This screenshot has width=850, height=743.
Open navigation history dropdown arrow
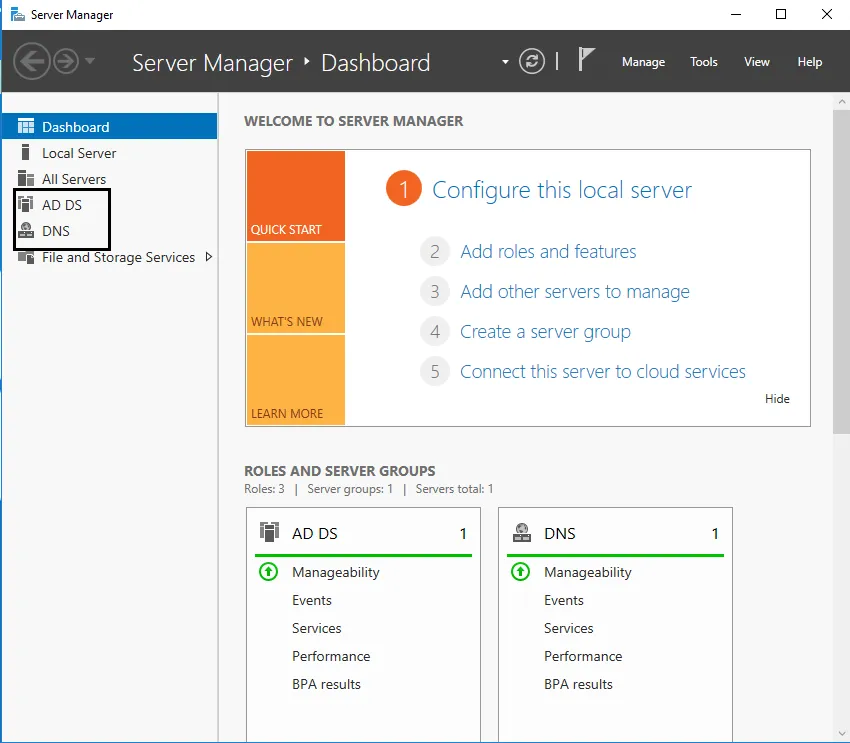(x=91, y=61)
